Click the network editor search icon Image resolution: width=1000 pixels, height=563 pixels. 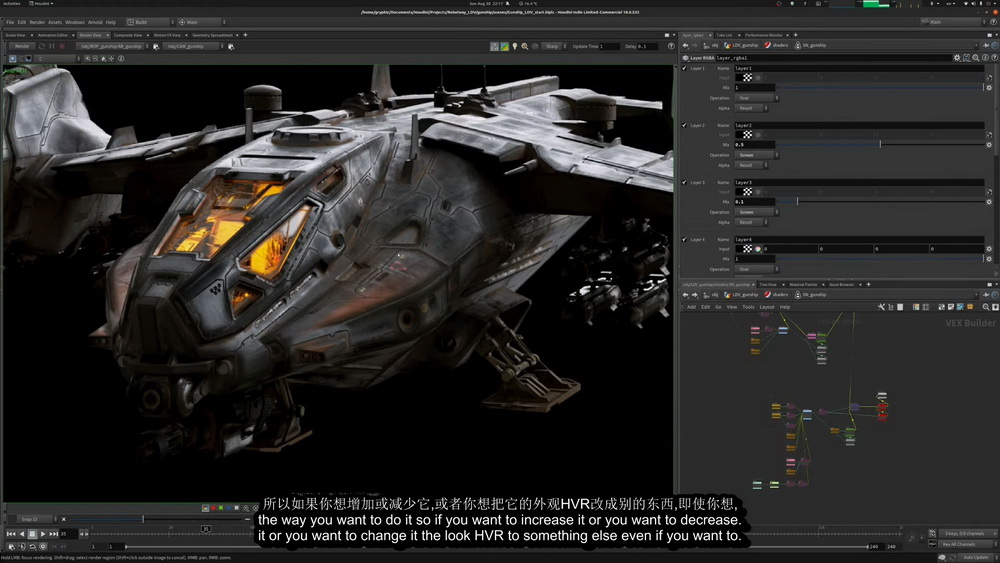pyautogui.click(x=985, y=307)
